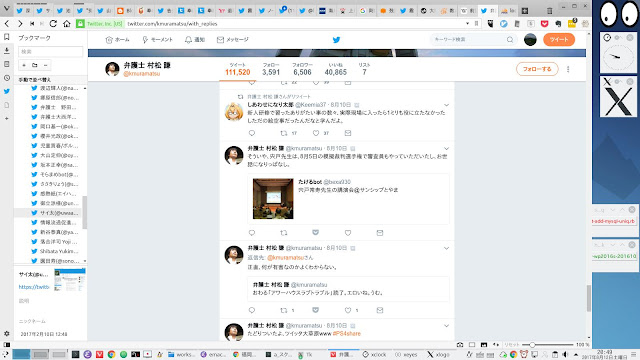Click the Evernote extension icon
The height and width of the screenshot is (360, 640).
(558, 24)
